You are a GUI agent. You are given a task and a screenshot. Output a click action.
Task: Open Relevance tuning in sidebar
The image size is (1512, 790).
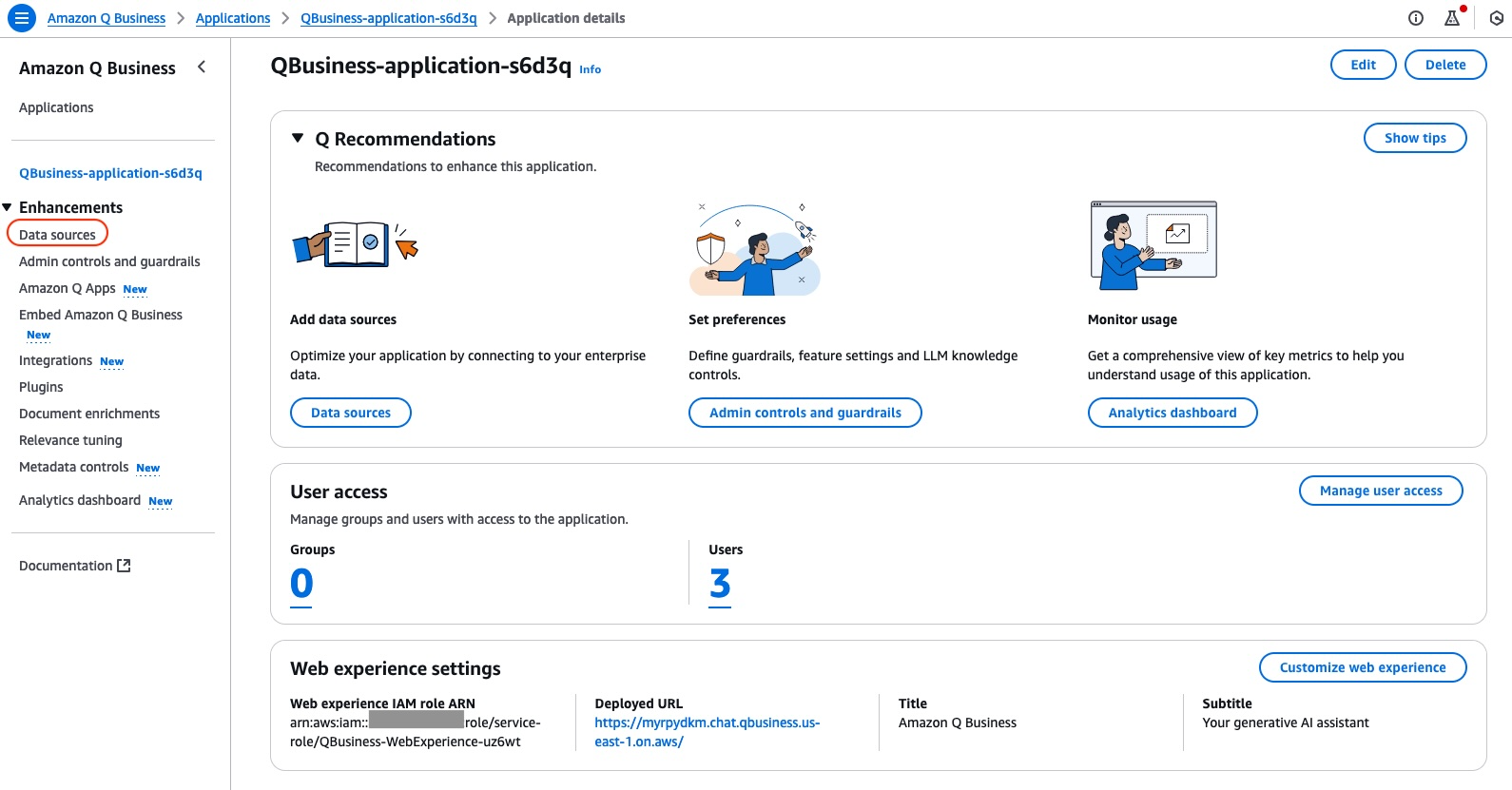(70, 440)
